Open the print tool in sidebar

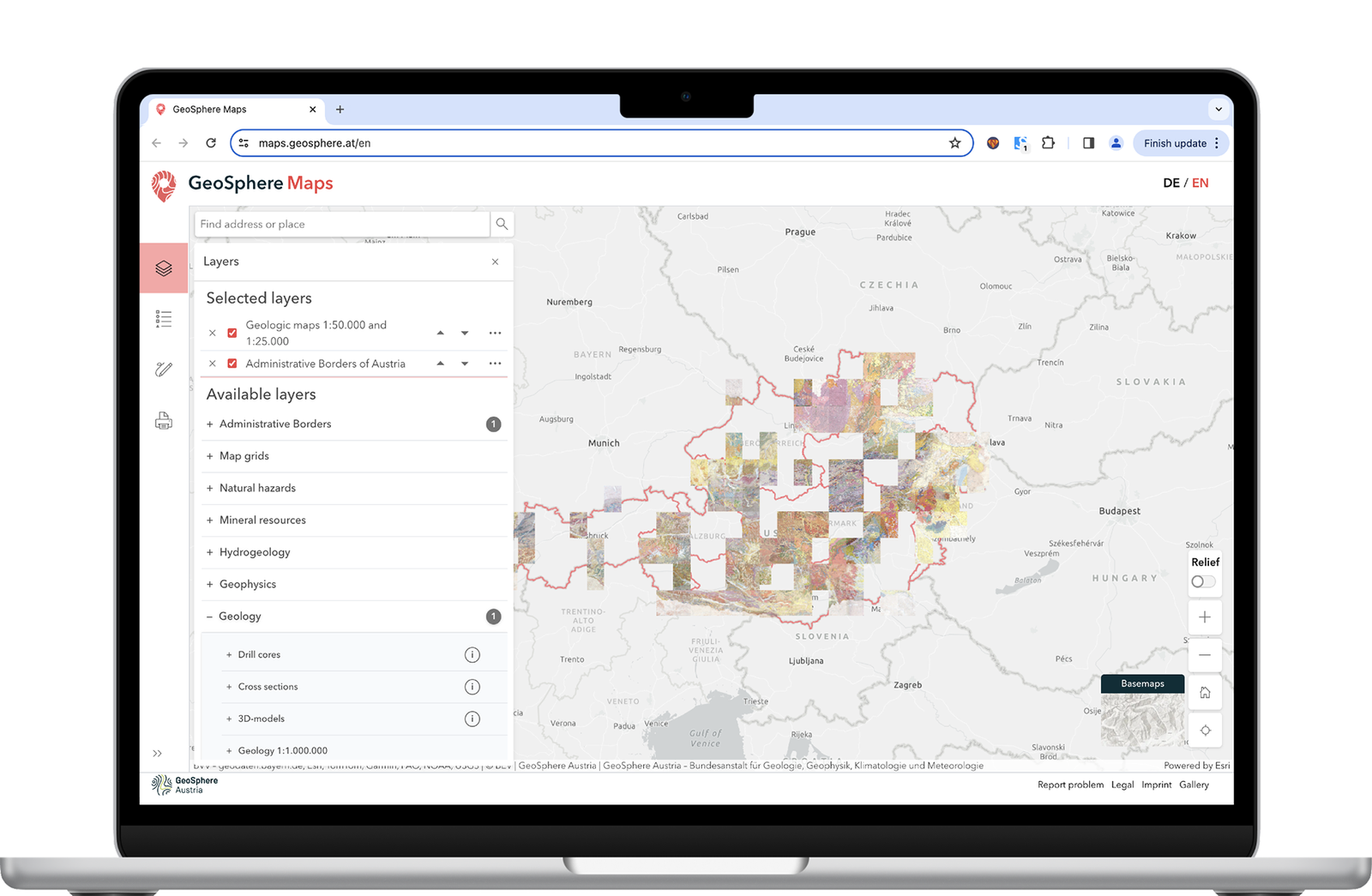click(164, 421)
